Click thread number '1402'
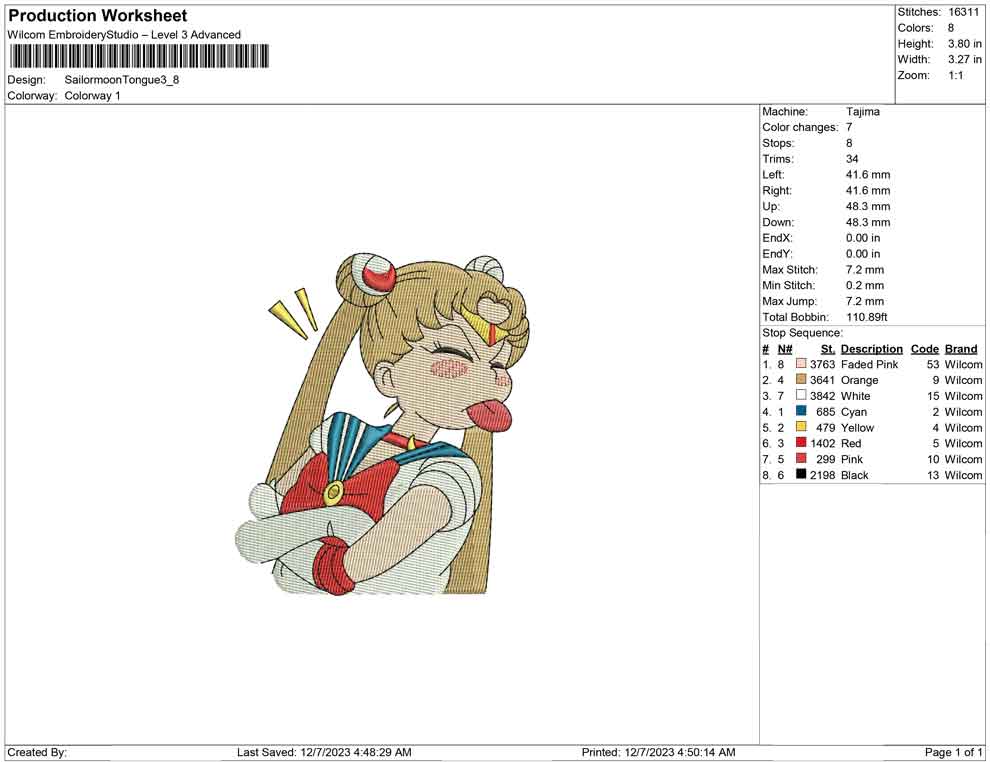 click(x=823, y=443)
